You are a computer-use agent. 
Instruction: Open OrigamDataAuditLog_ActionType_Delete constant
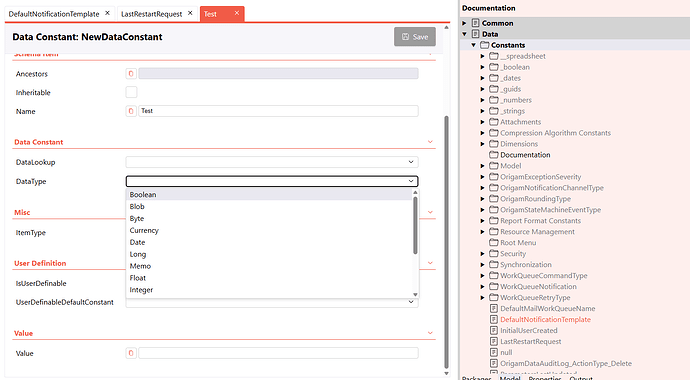(x=566, y=363)
